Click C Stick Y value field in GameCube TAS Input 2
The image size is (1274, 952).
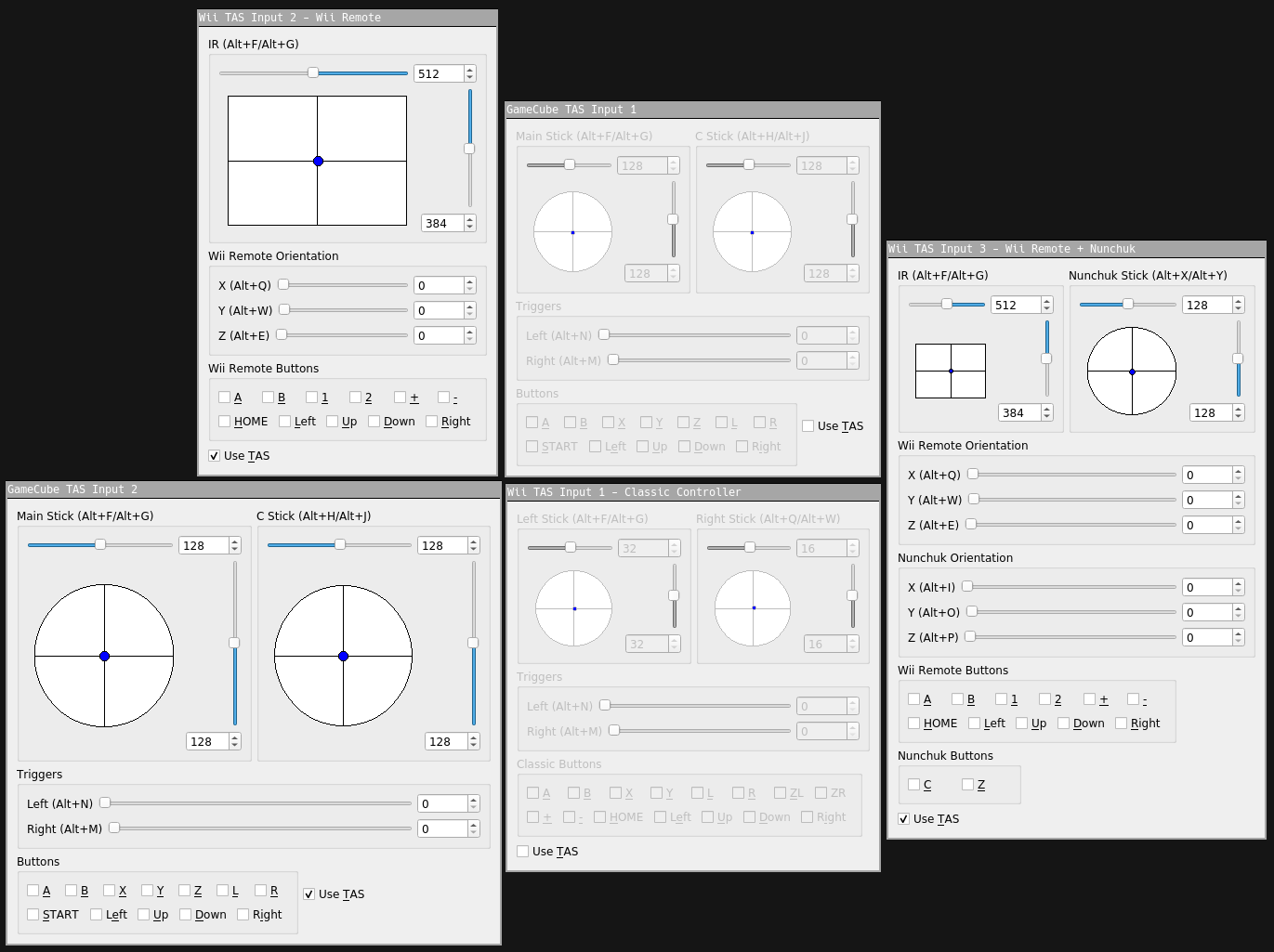click(x=453, y=741)
